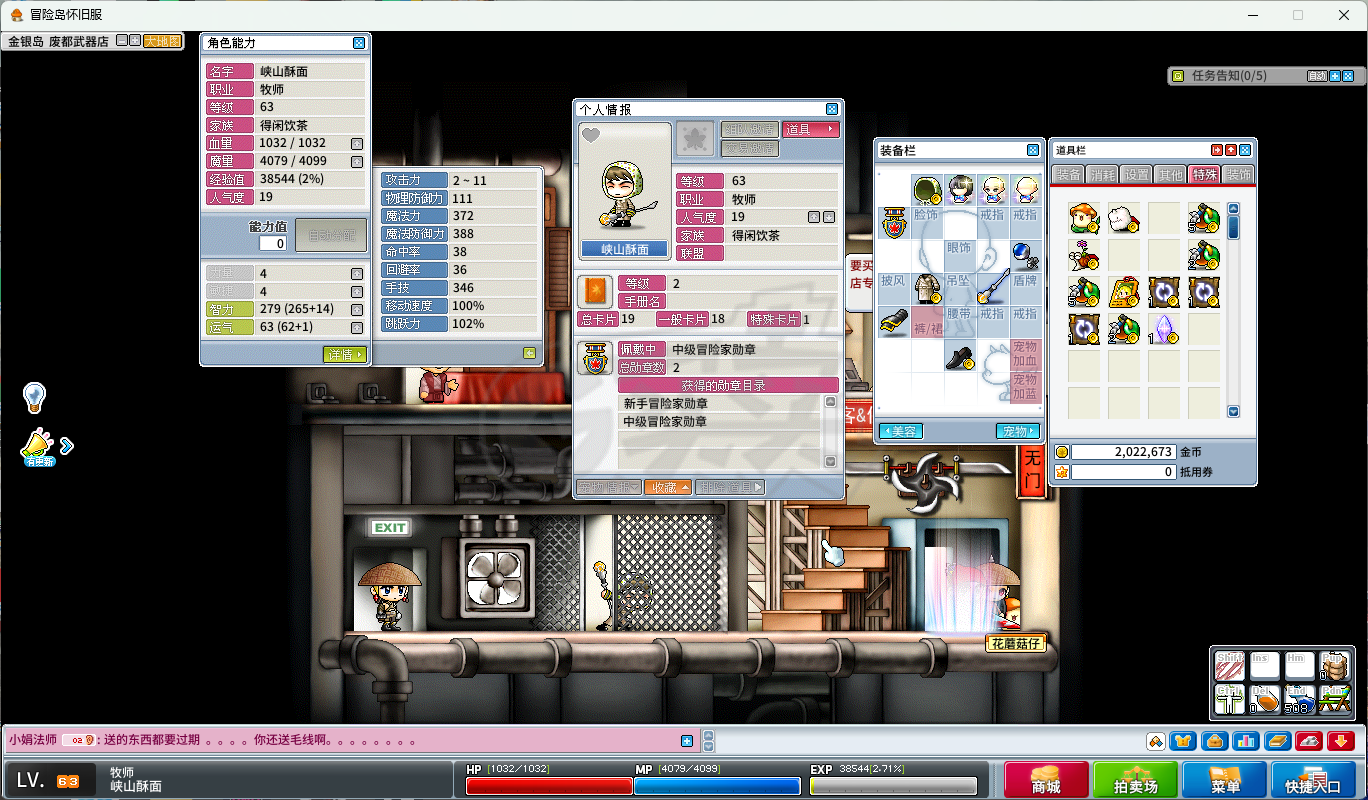Expand the 排除道具 section
The width and height of the screenshot is (1368, 800).
point(730,487)
